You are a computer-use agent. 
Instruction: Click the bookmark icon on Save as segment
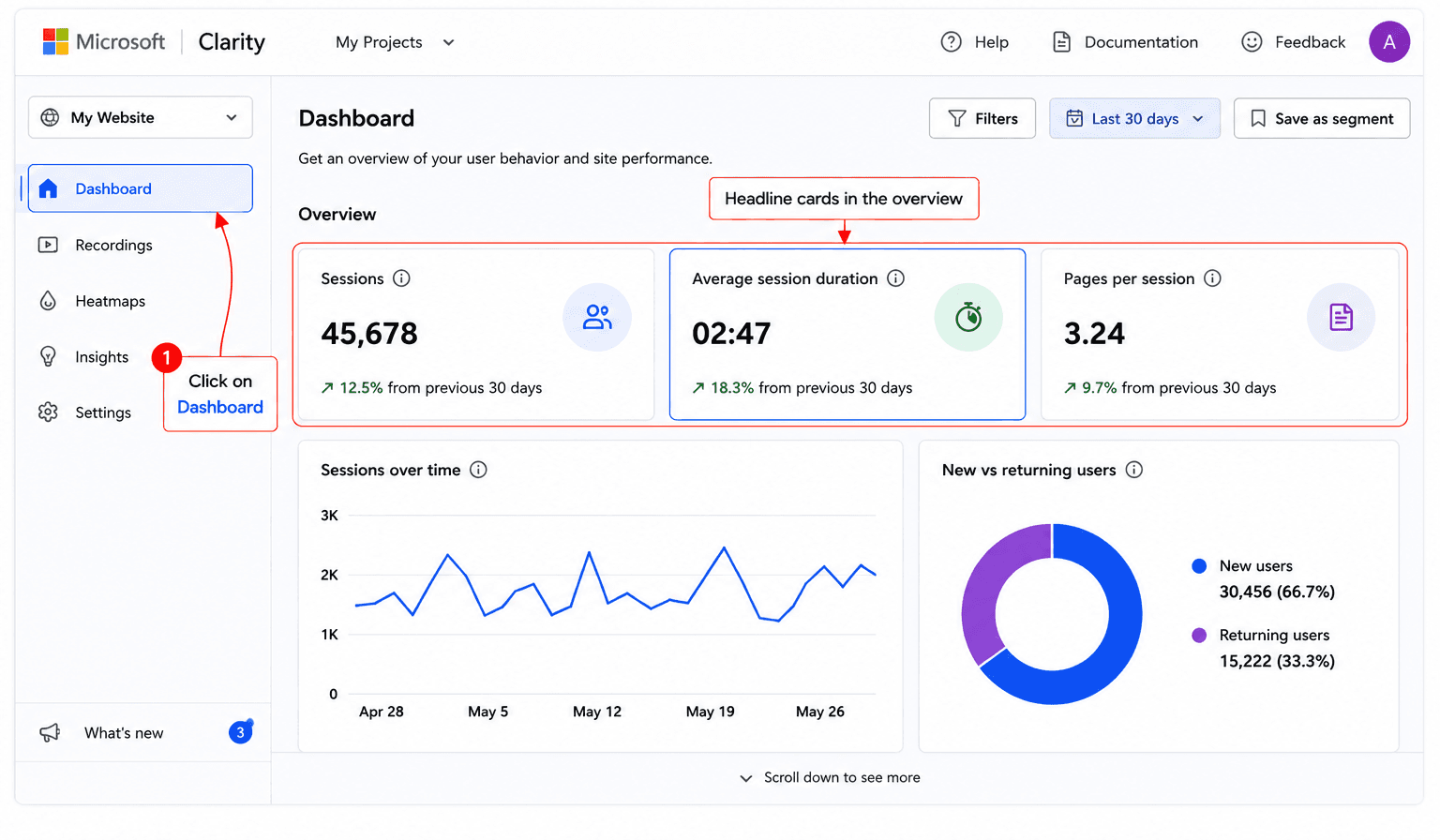(x=1258, y=119)
